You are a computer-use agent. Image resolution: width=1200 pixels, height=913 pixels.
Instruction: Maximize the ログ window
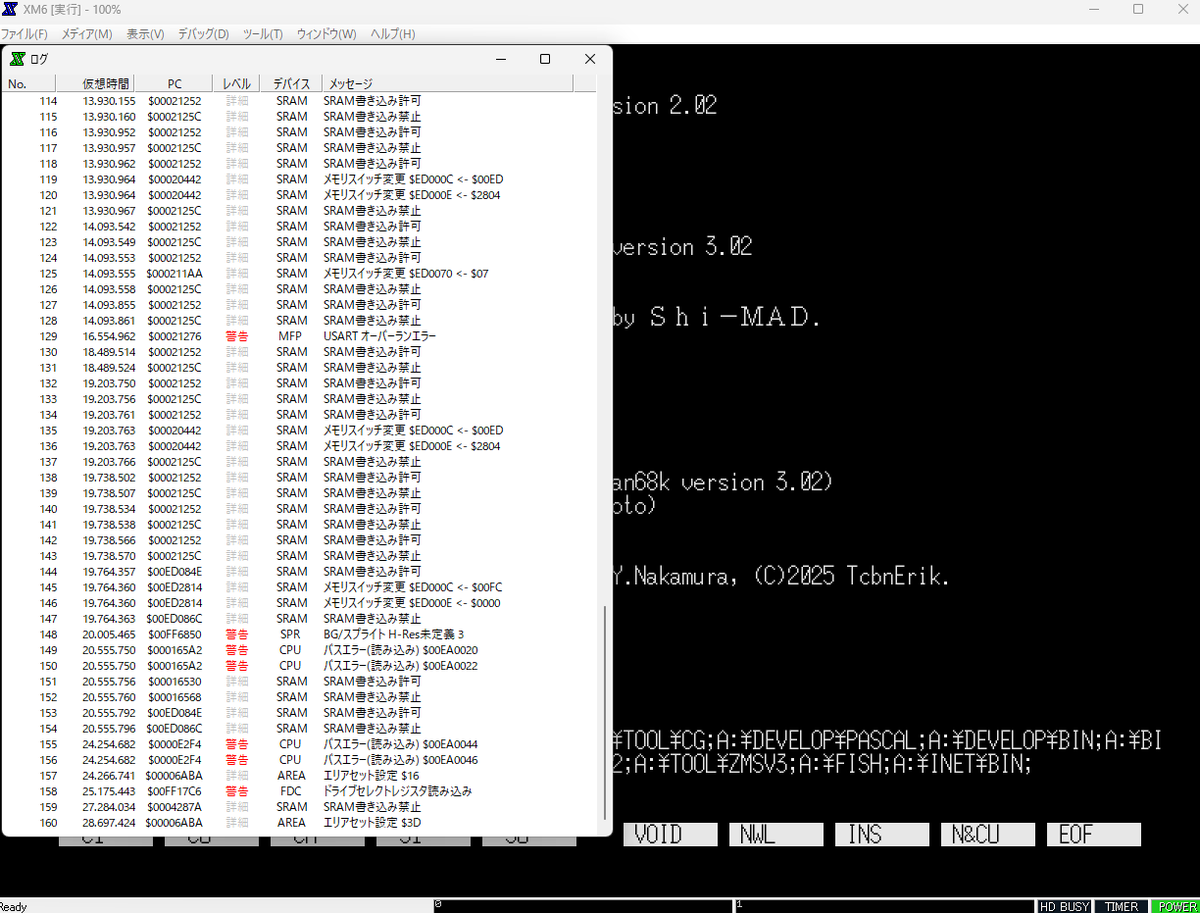coord(545,59)
